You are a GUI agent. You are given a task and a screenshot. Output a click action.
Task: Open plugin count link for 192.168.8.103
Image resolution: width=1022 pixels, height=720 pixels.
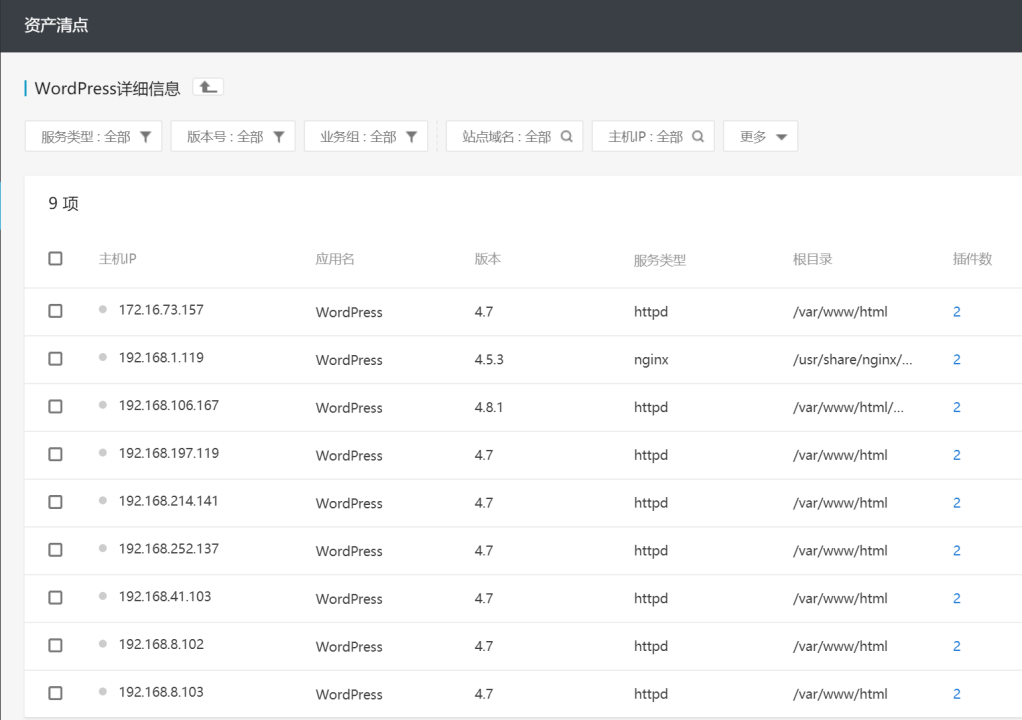pos(956,694)
